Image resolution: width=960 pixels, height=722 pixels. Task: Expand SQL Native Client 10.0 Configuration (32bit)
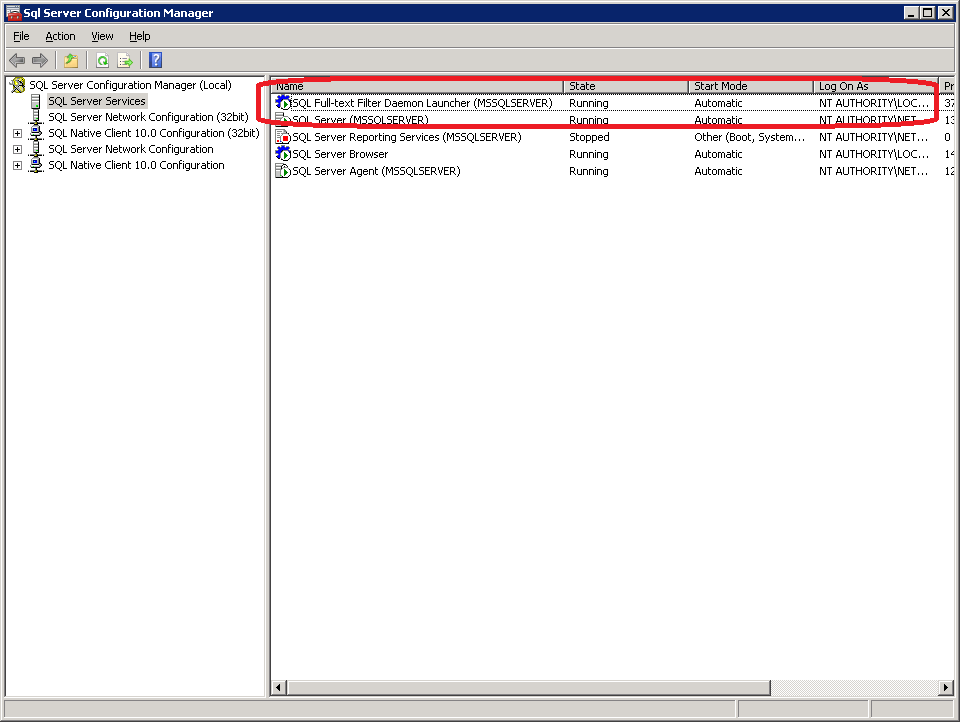(17, 133)
